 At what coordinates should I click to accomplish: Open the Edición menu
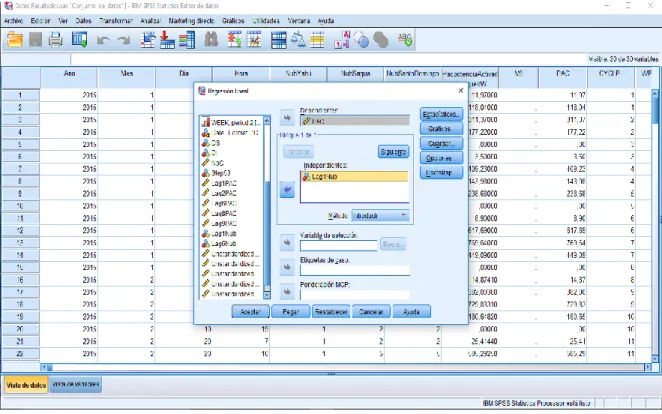click(41, 21)
